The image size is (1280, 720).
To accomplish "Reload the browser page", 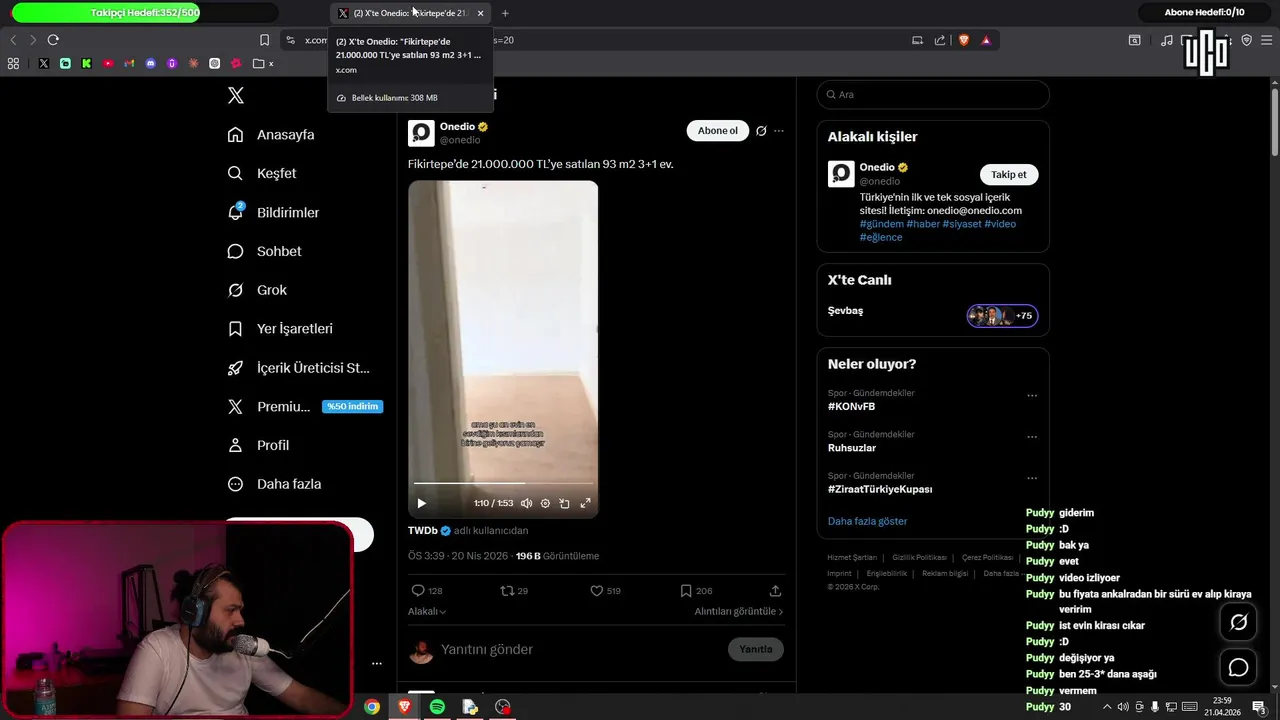I will pyautogui.click(x=53, y=40).
